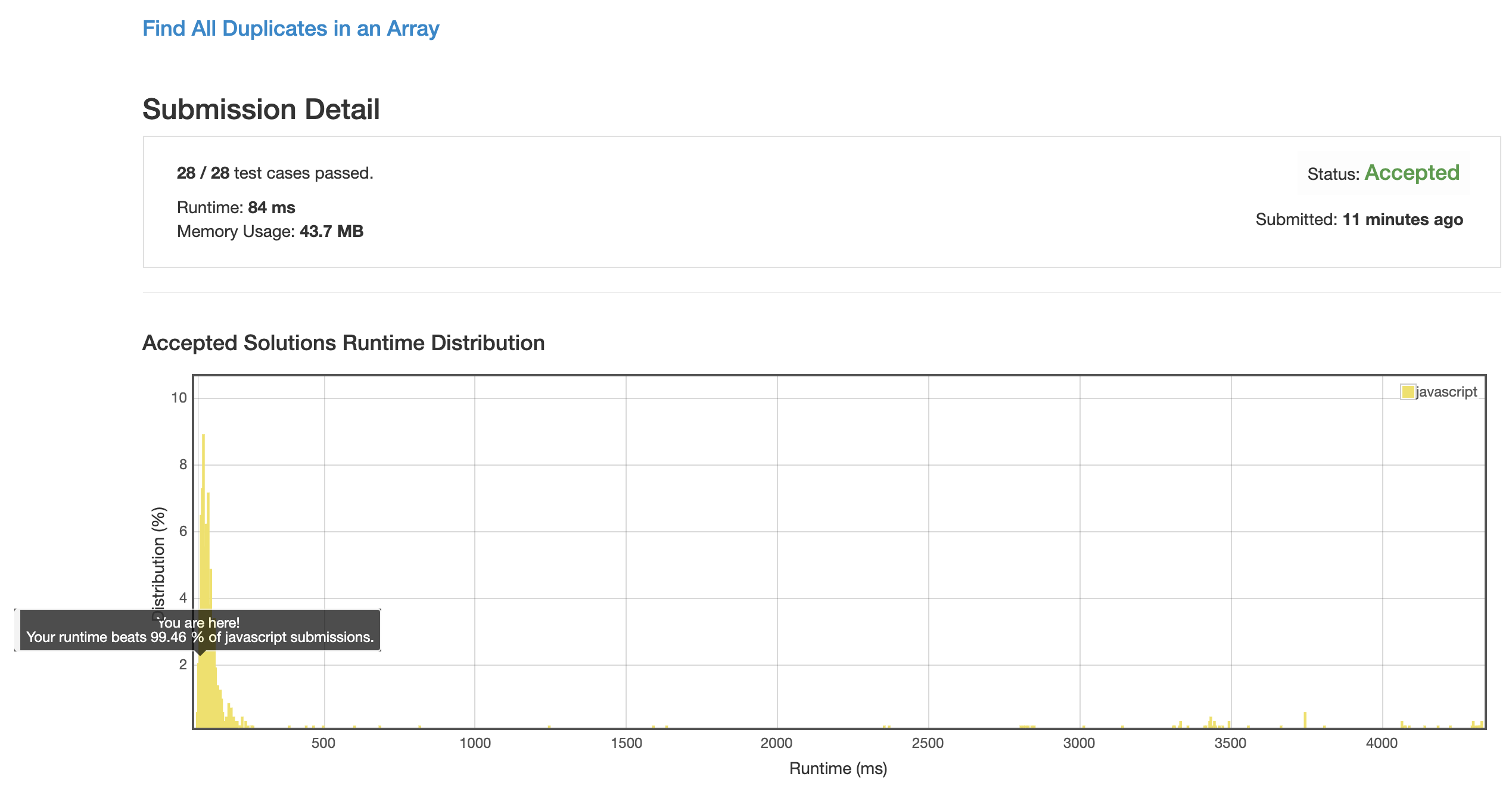Click the 2000 x-axis tick label

(x=777, y=743)
